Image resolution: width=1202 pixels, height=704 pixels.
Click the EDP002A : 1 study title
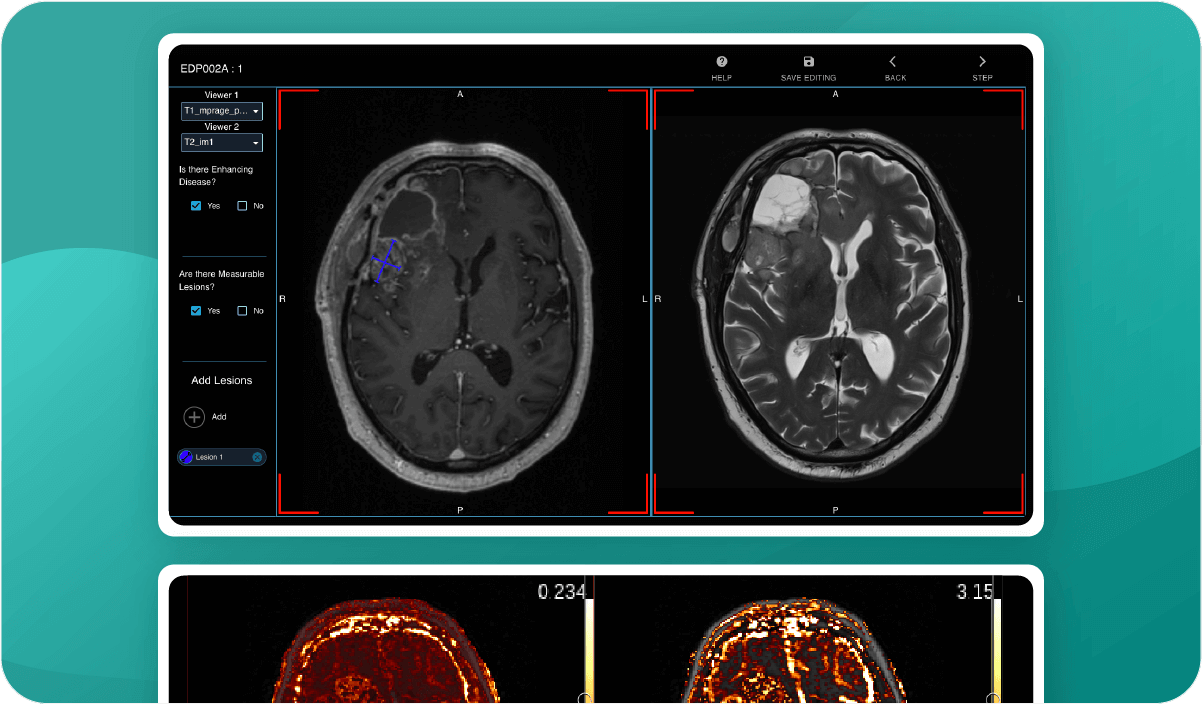(x=211, y=69)
